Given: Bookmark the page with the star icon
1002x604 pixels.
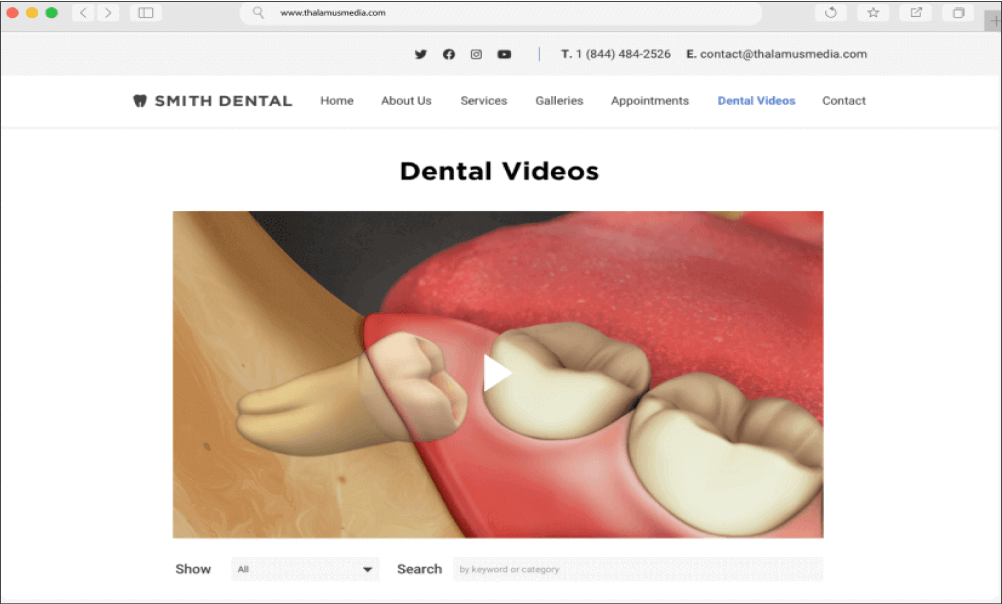Looking at the screenshot, I should 872,13.
